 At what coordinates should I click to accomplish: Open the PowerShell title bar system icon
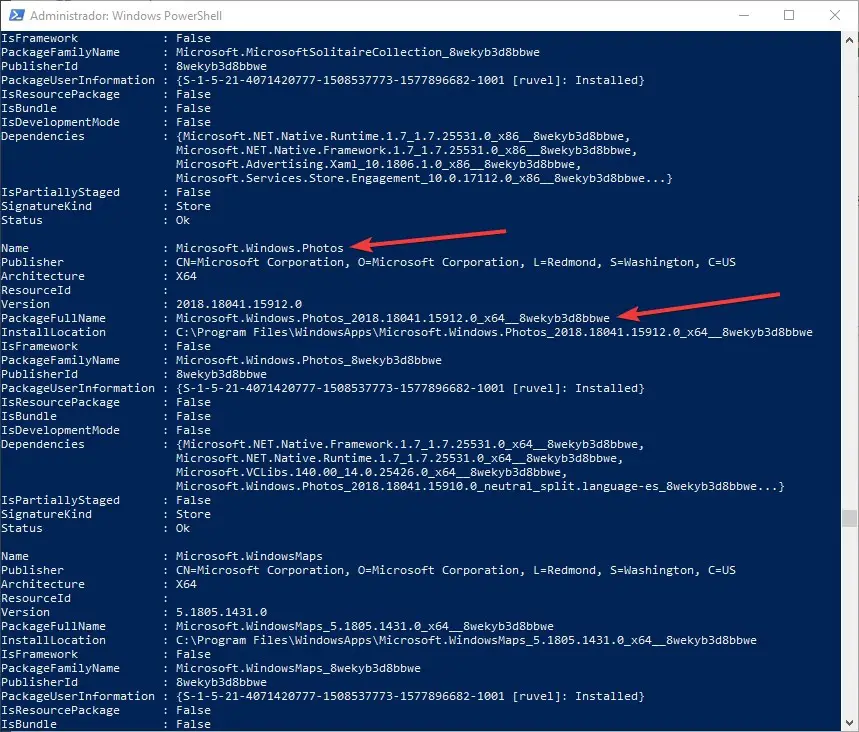point(16,15)
